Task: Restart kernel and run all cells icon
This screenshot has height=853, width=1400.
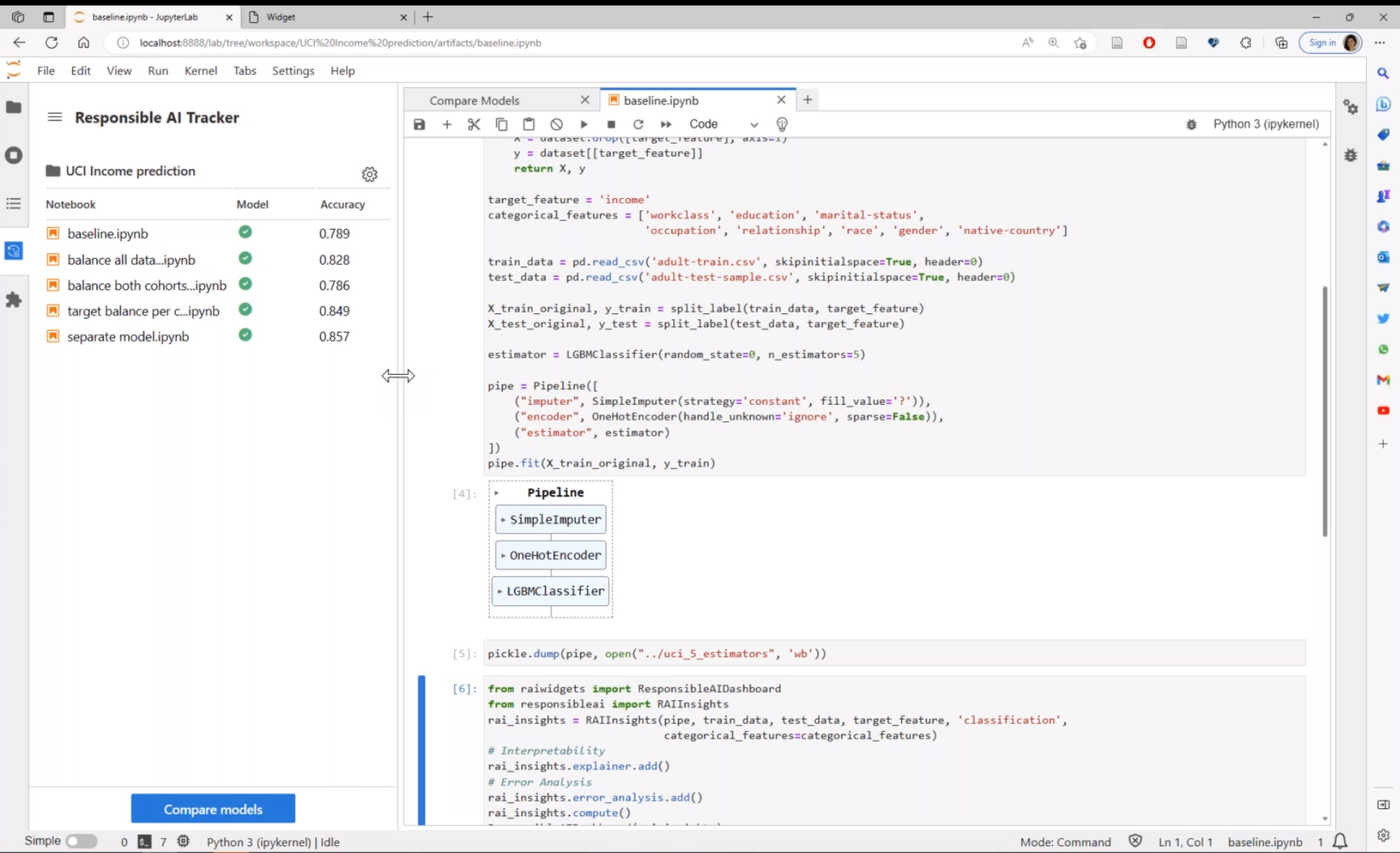Action: (x=665, y=124)
